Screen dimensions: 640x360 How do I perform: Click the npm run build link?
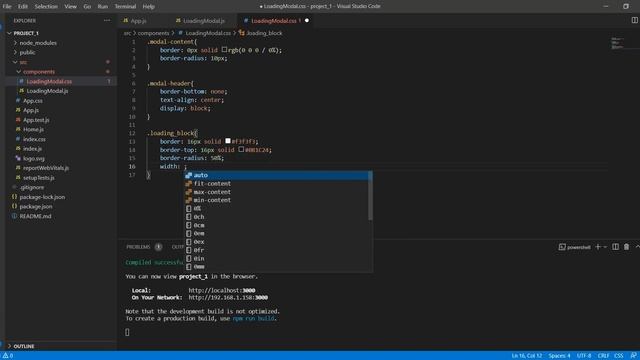(x=254, y=318)
